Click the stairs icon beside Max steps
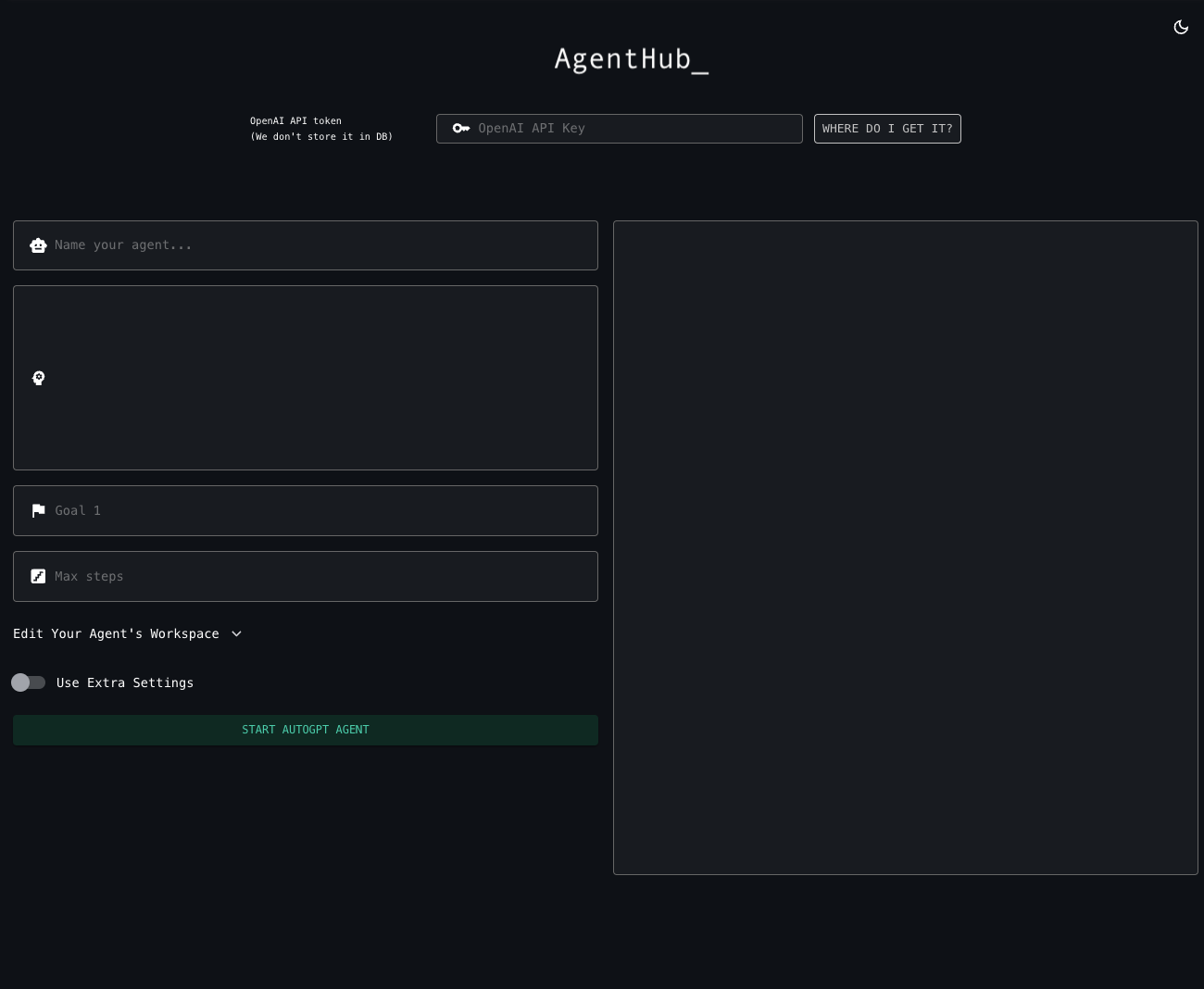This screenshot has width=1204, height=989. (x=38, y=576)
